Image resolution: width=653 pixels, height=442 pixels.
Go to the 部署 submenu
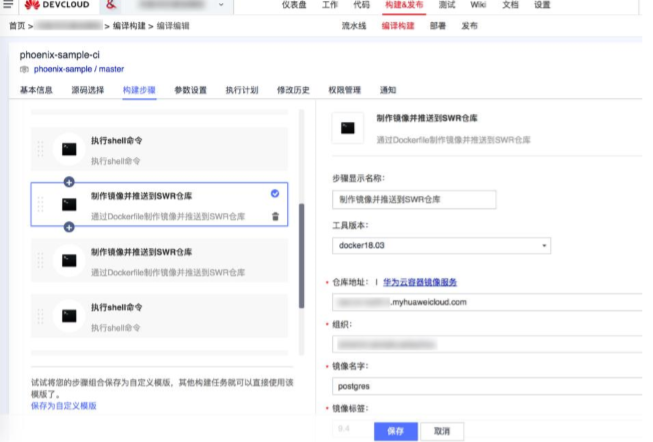tap(438, 26)
